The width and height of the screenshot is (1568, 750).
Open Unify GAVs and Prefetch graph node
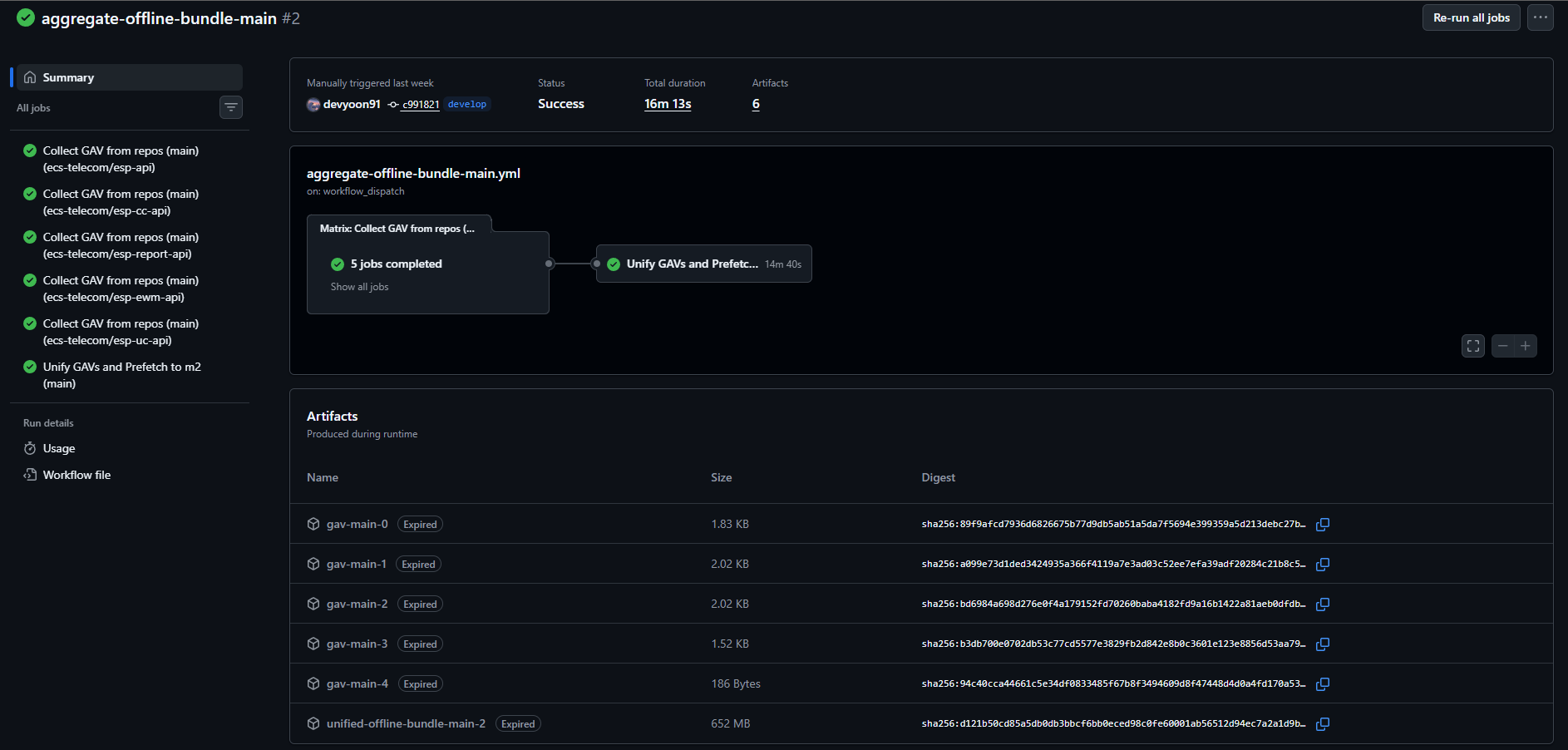(704, 264)
